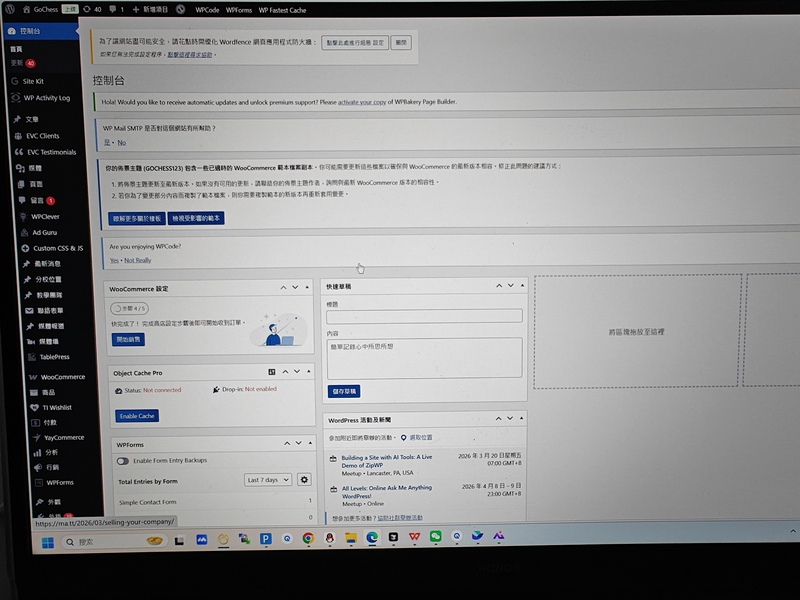Open Site Kit in the sidebar
This screenshot has width=800, height=600.
(x=33, y=81)
